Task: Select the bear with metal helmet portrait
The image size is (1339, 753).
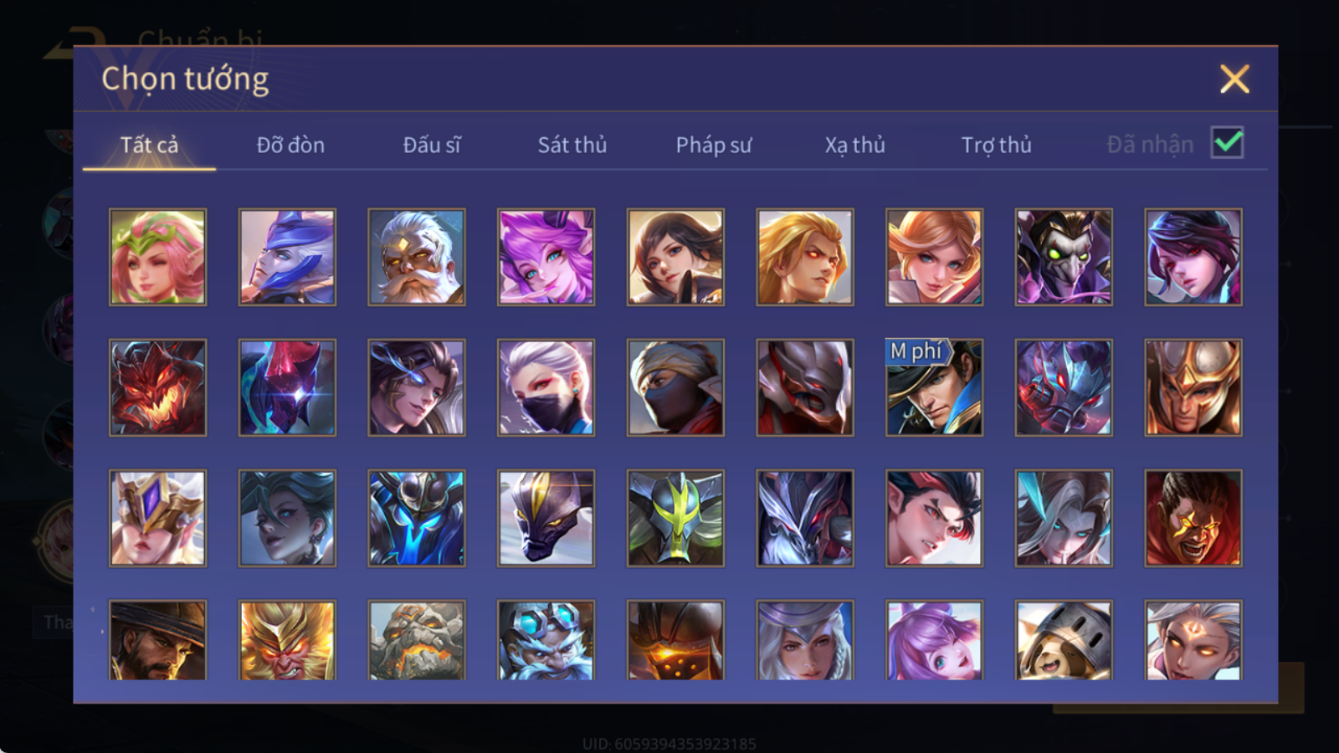Action: 1064,640
